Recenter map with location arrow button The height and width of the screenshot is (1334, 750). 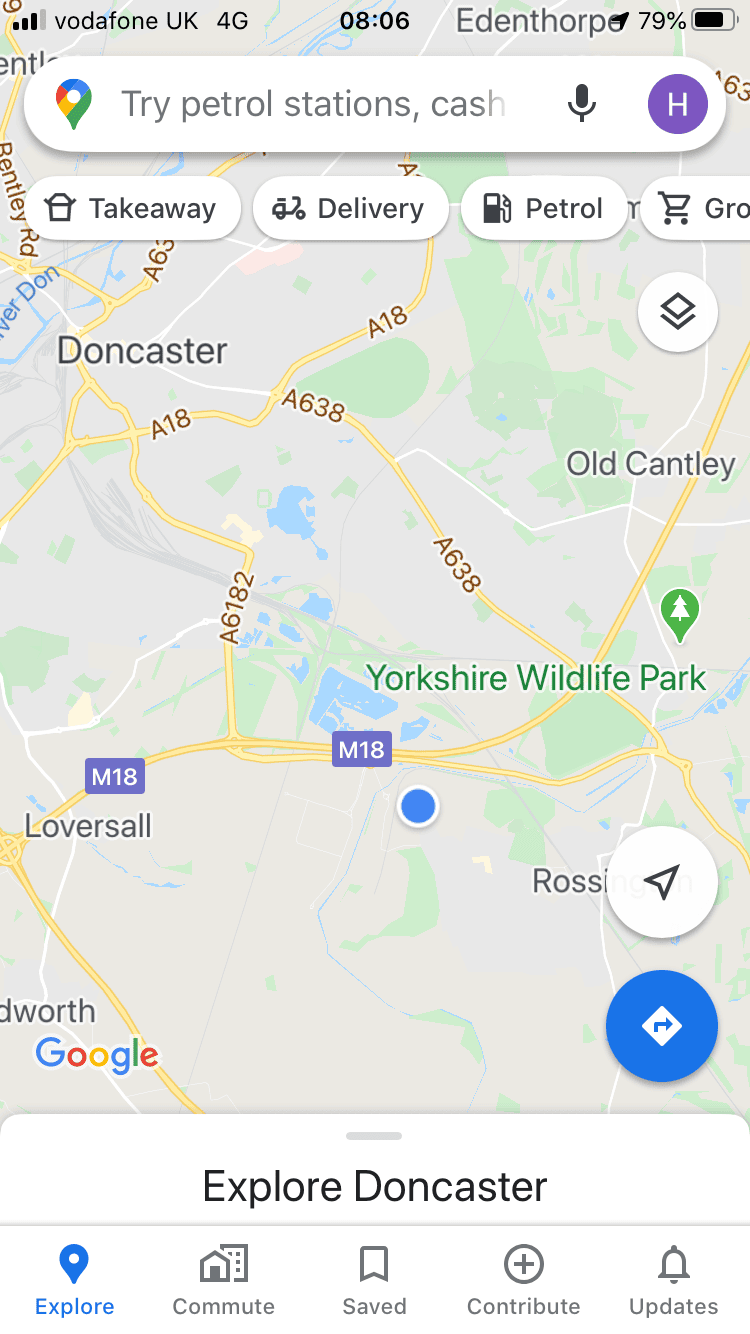click(662, 882)
